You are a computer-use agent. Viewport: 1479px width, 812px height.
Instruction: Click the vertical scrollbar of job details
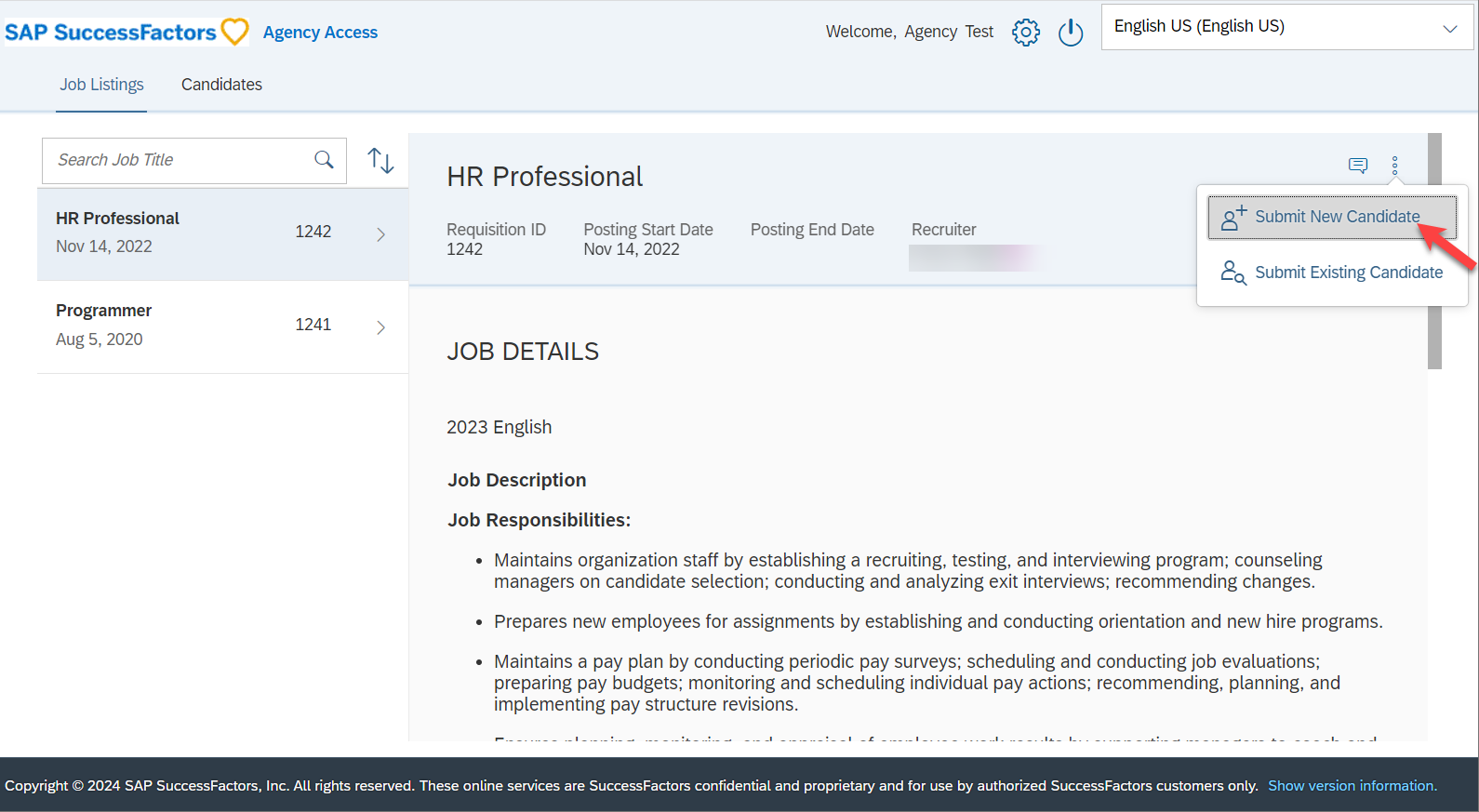(1434, 251)
